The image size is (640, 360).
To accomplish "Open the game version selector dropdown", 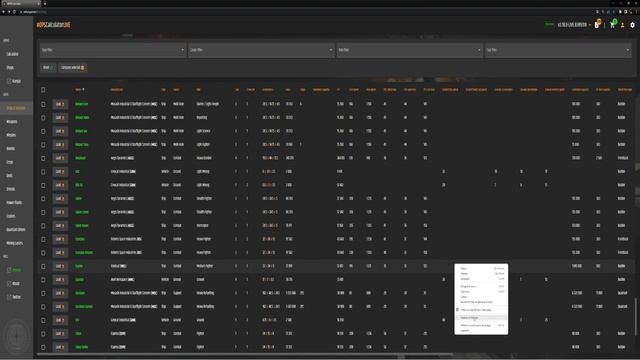I will (x=574, y=25).
